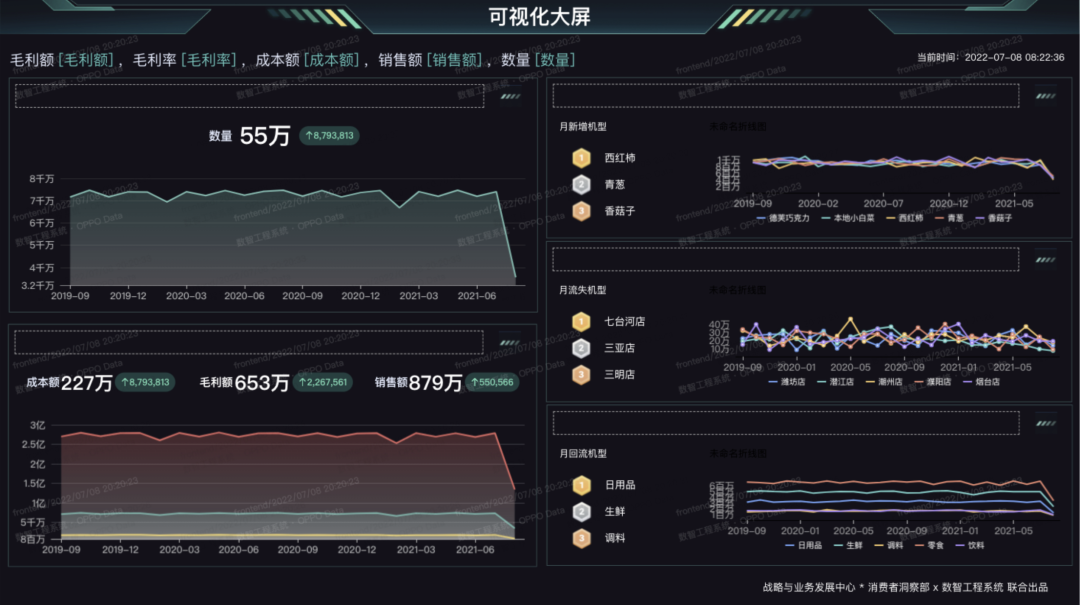
Task: Click the current time 2022-07-08 08:22:36
Action: tap(1015, 57)
